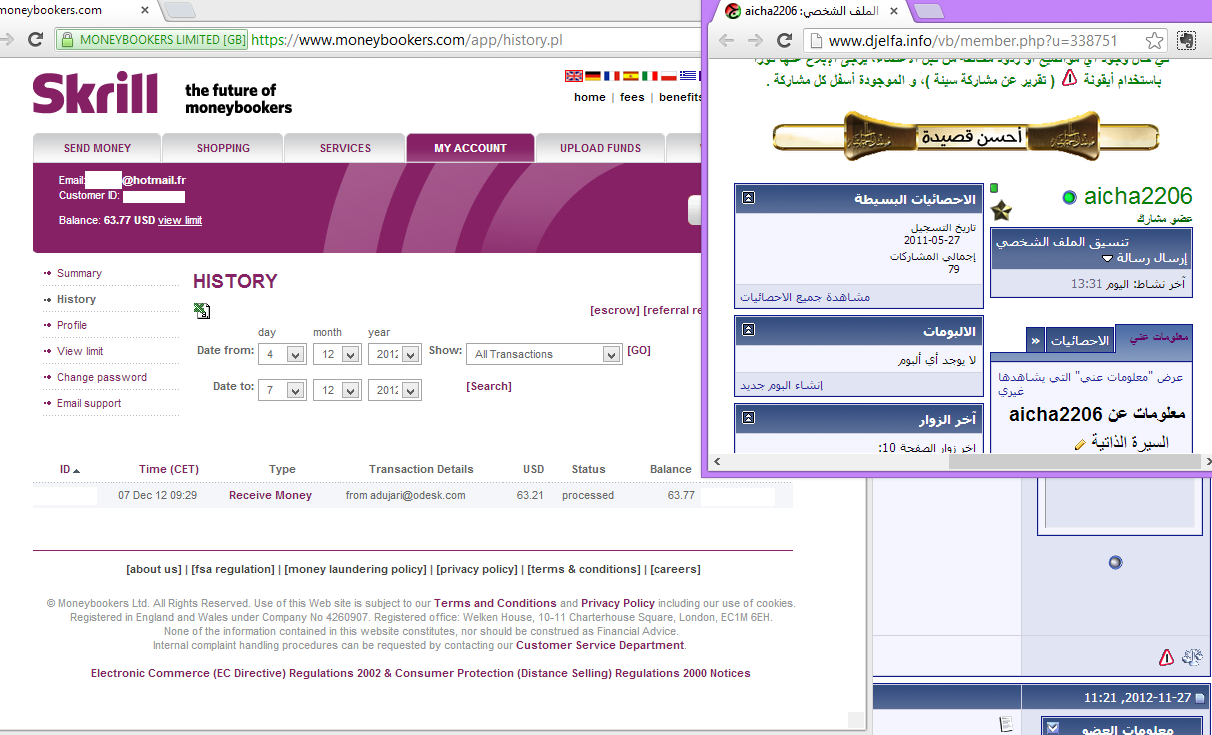1212x735 pixels.
Task: Open the Evernote elephant extension icon
Action: coord(1187,41)
